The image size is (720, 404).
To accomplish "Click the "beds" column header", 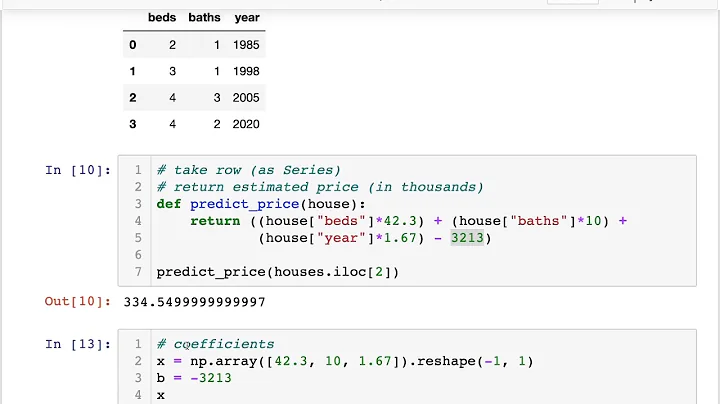I will click(162, 18).
